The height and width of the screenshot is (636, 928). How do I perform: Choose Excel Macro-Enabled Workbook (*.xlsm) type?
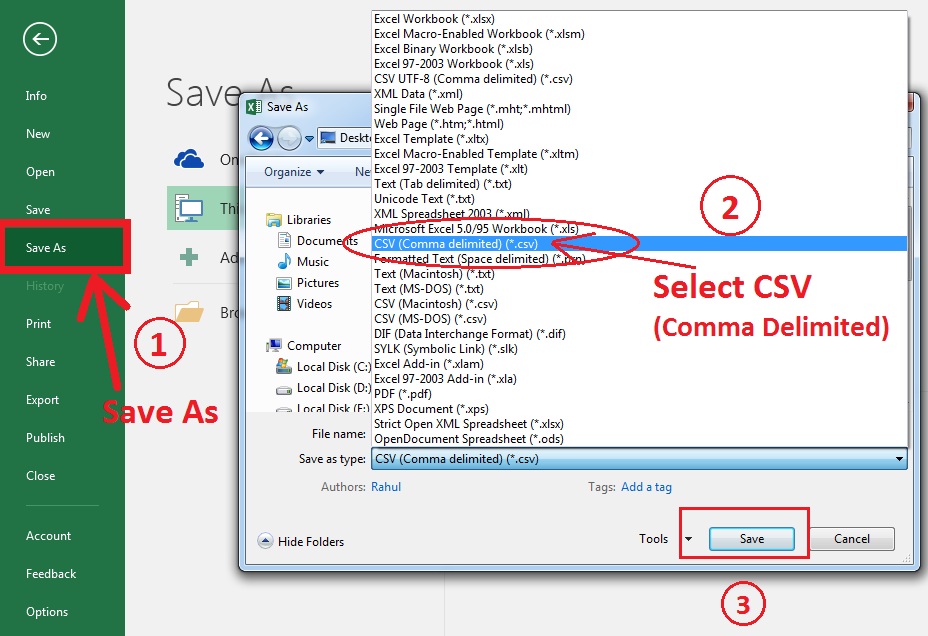coord(639,34)
